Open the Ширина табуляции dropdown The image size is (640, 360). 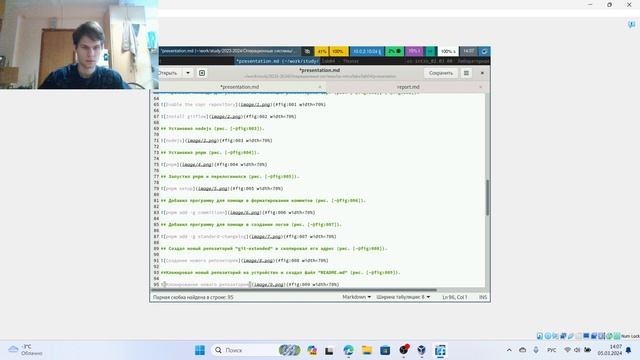click(403, 297)
